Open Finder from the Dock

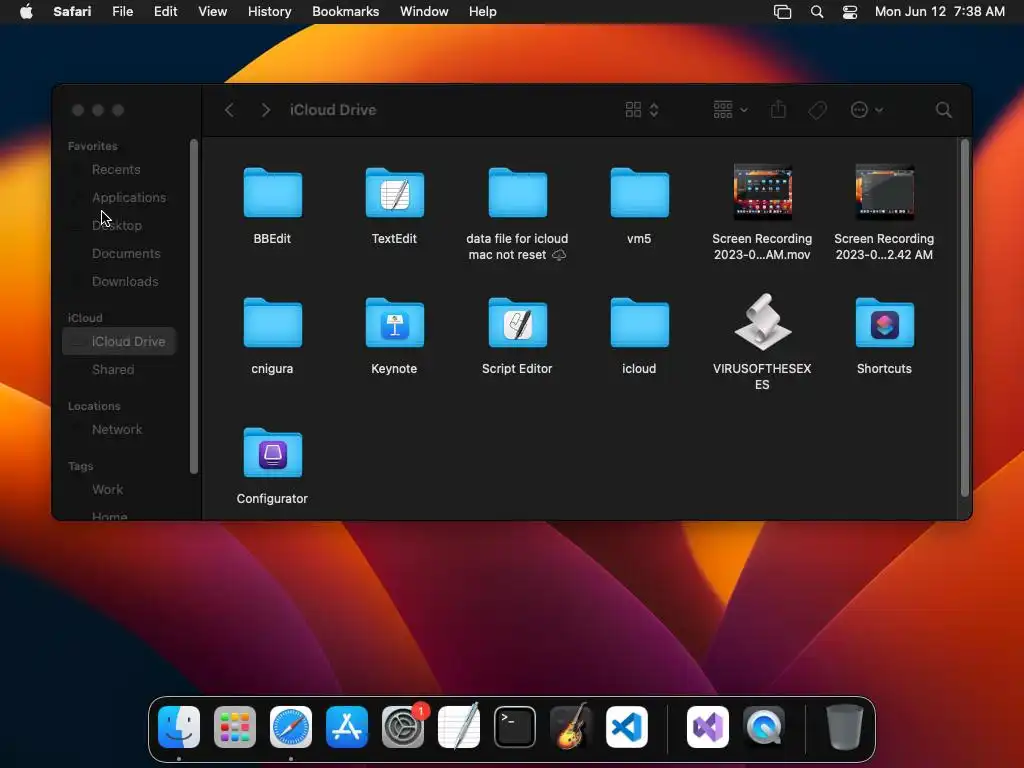(x=179, y=727)
